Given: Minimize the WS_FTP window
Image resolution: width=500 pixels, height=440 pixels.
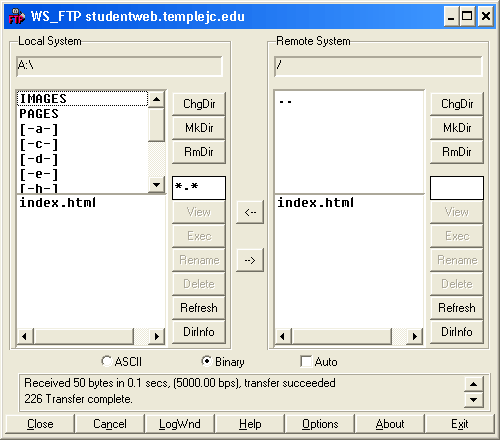Looking at the screenshot, I should coord(451,16).
